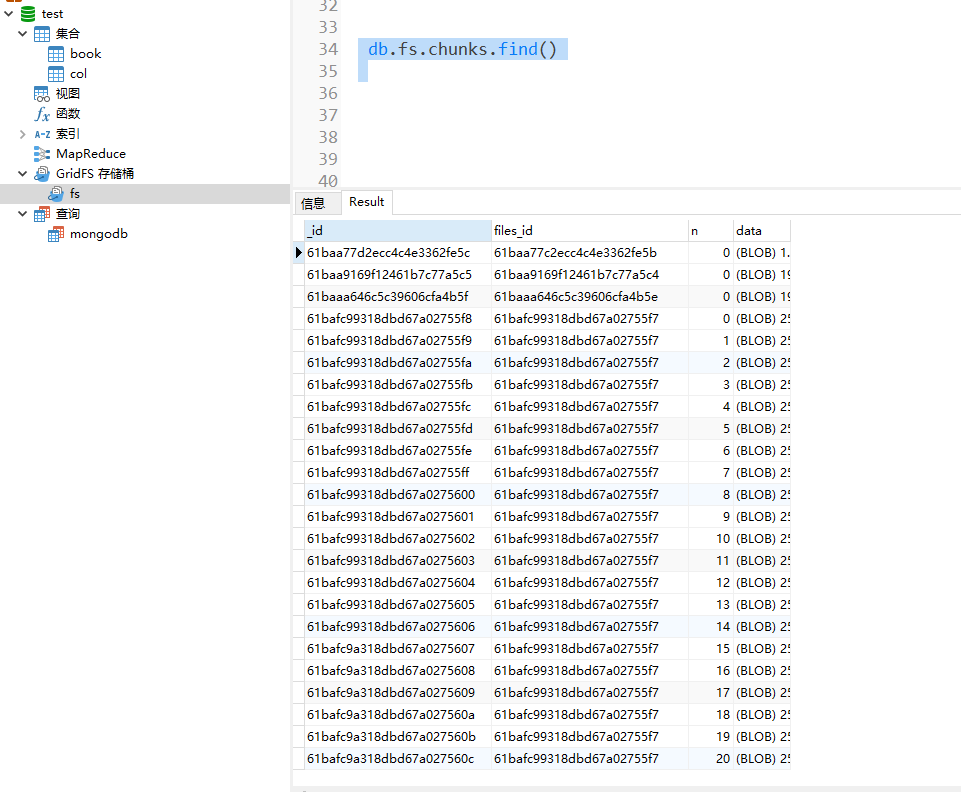The image size is (961, 792).
Task: Select the book collection
Action: (x=86, y=54)
